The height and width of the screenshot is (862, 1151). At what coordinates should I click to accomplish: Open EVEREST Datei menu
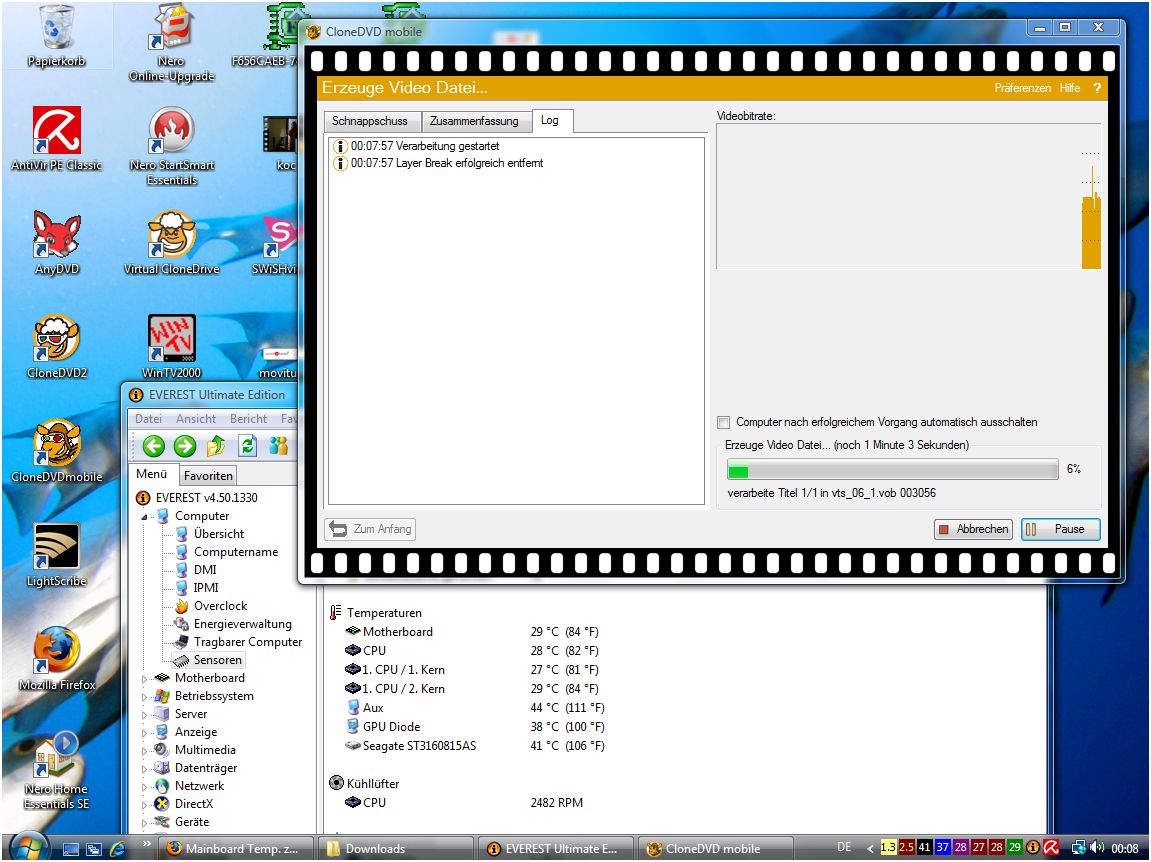point(148,419)
